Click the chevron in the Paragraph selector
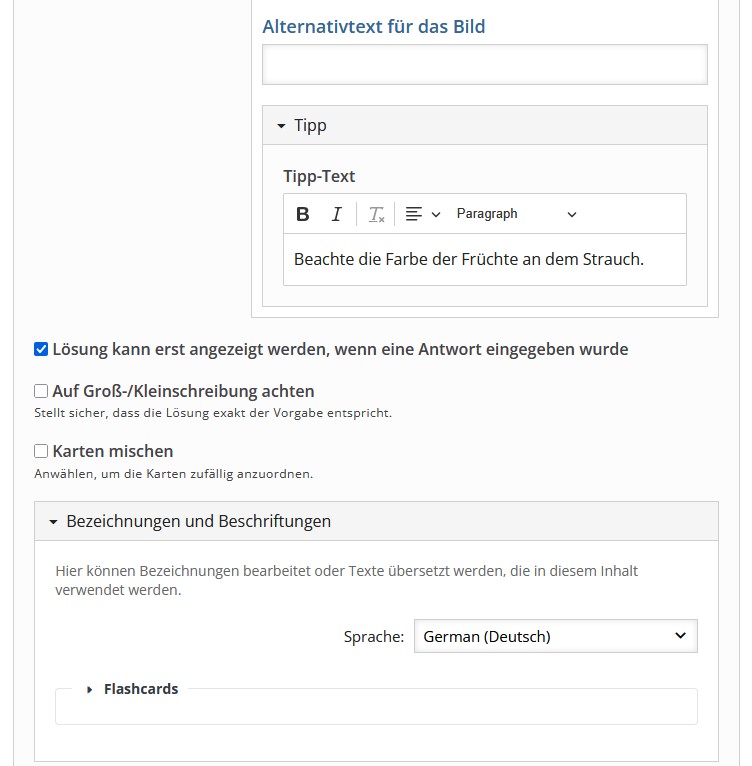 click(572, 214)
